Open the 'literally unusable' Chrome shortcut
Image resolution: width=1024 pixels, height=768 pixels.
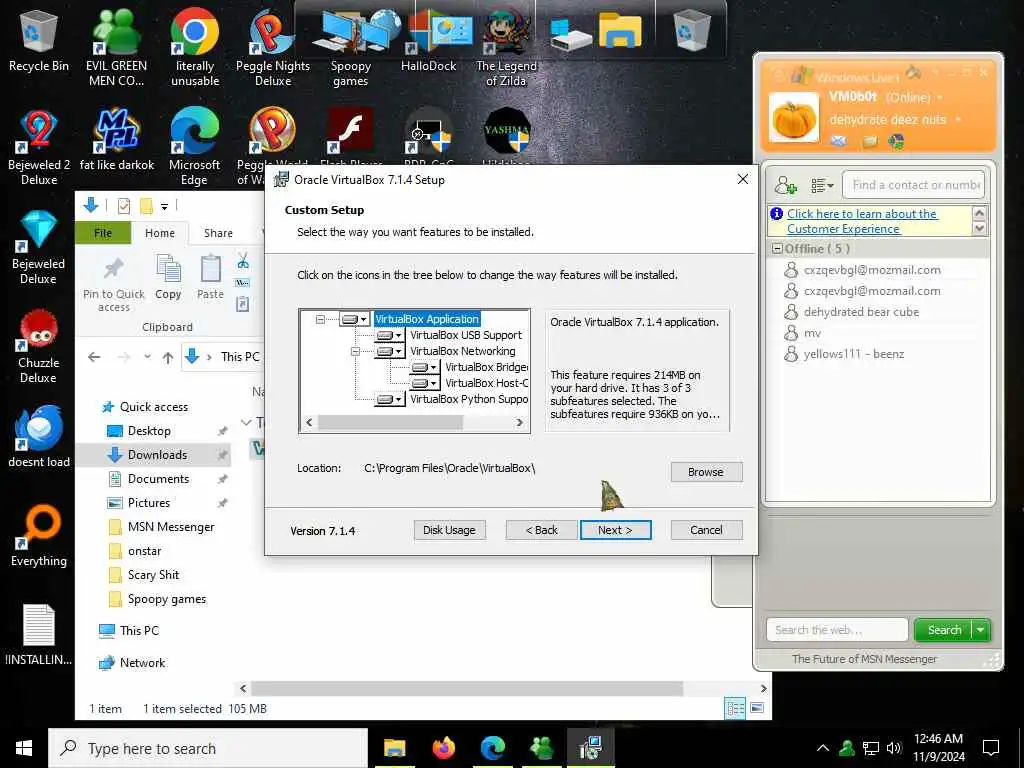tap(195, 48)
